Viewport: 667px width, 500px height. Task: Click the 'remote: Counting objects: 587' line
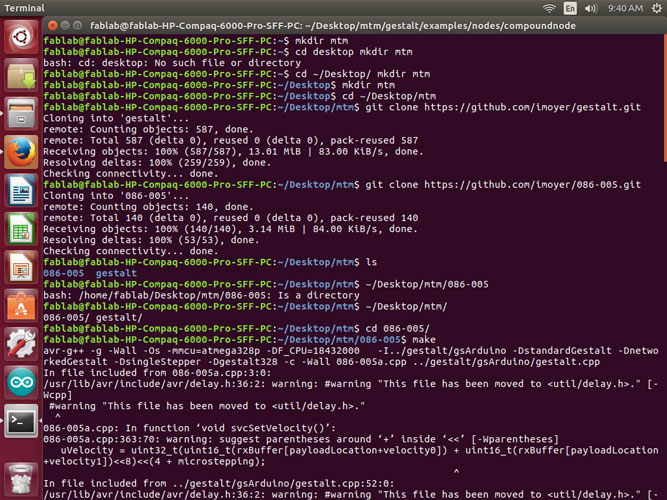pos(148,129)
